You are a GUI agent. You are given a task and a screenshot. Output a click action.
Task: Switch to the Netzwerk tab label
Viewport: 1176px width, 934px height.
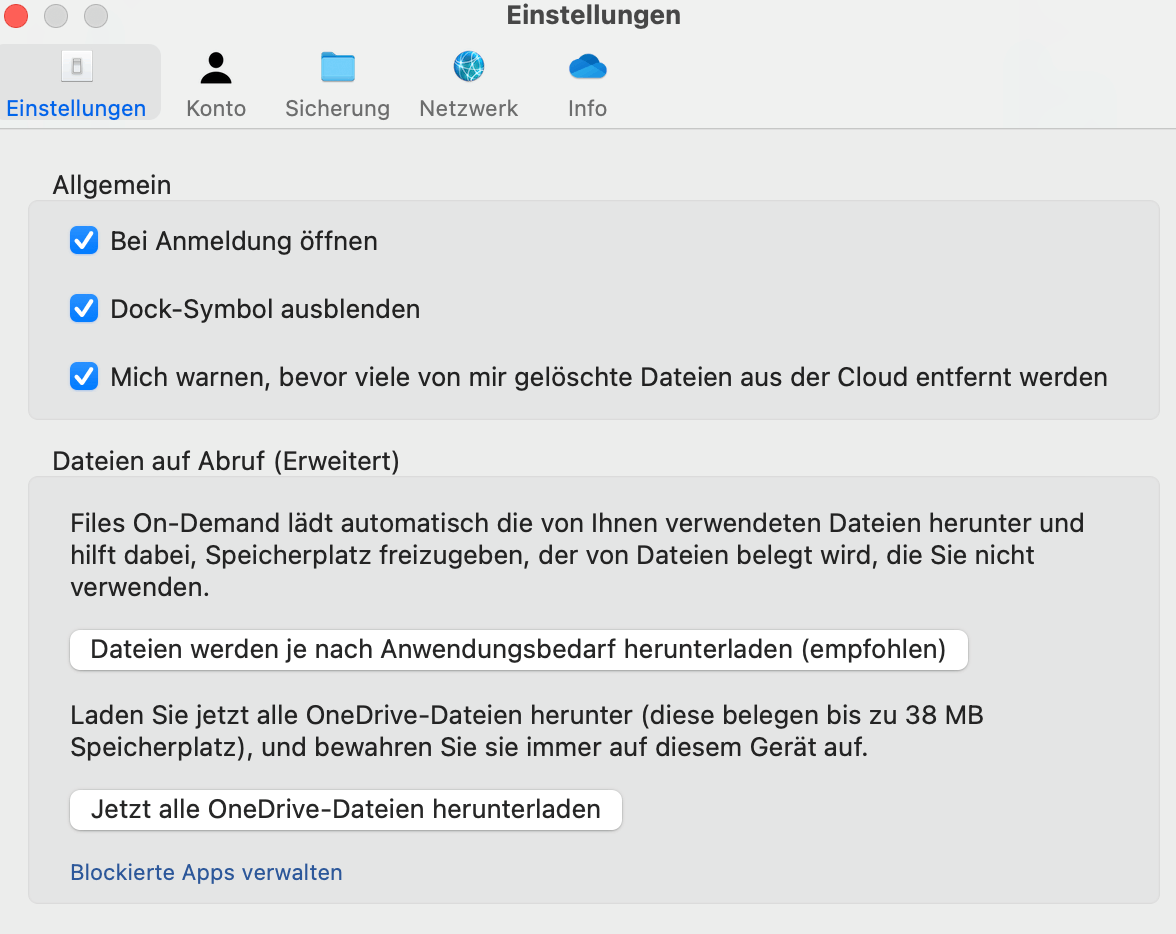(x=469, y=109)
